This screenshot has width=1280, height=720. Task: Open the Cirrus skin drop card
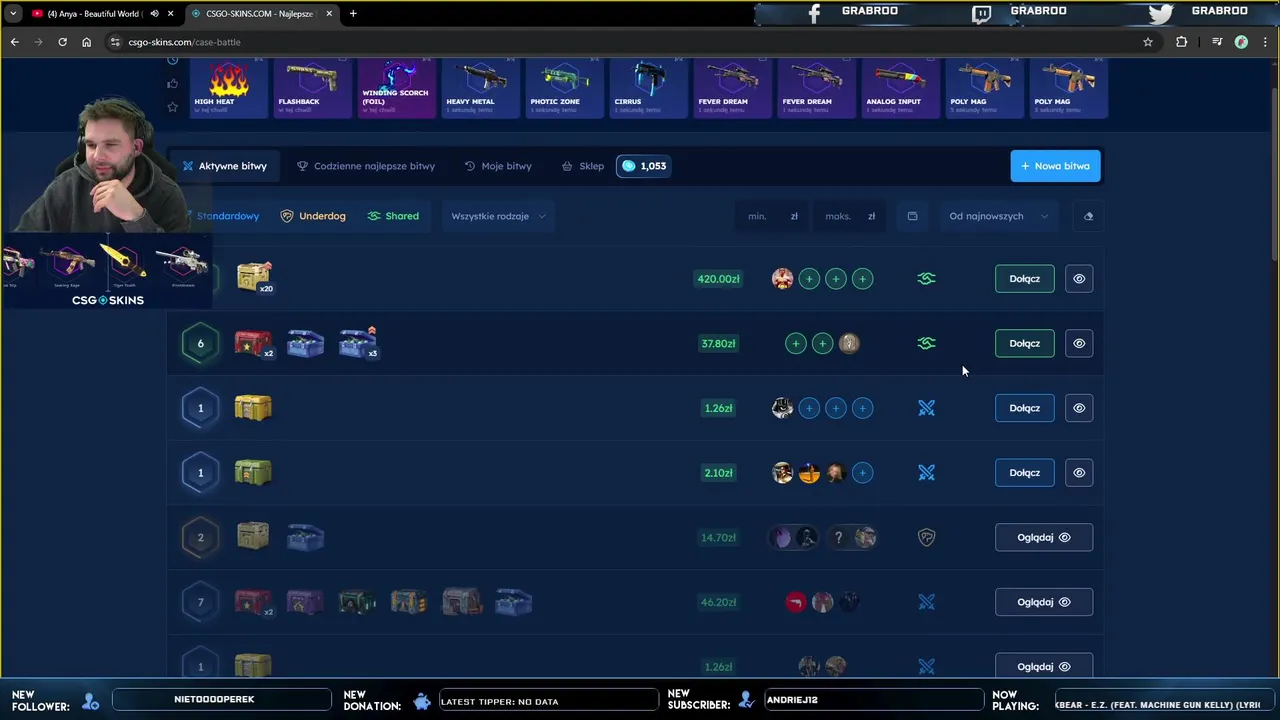click(648, 88)
